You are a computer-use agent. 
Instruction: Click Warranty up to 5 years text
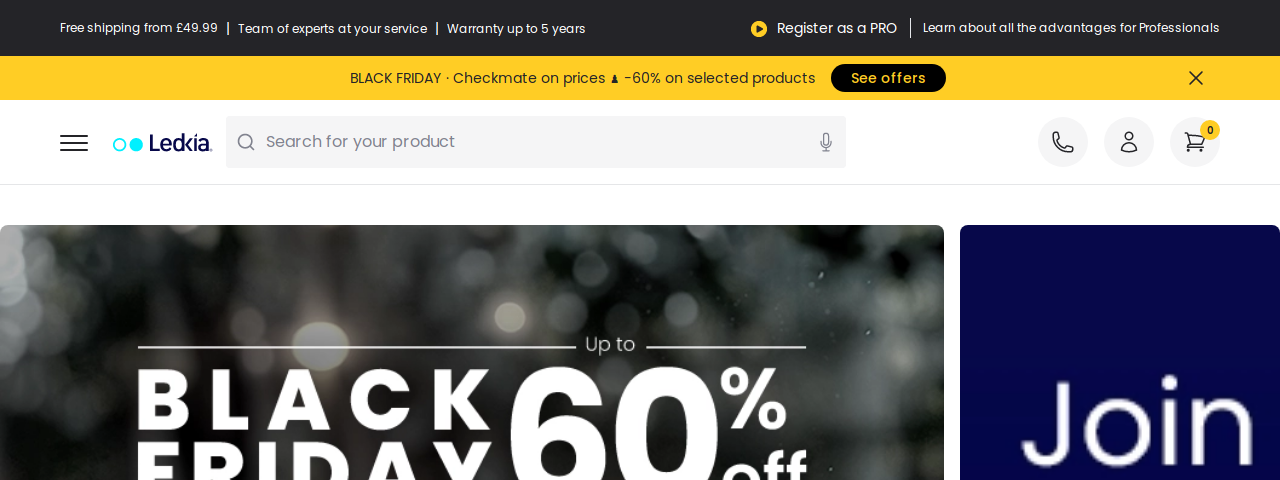pyautogui.click(x=516, y=28)
